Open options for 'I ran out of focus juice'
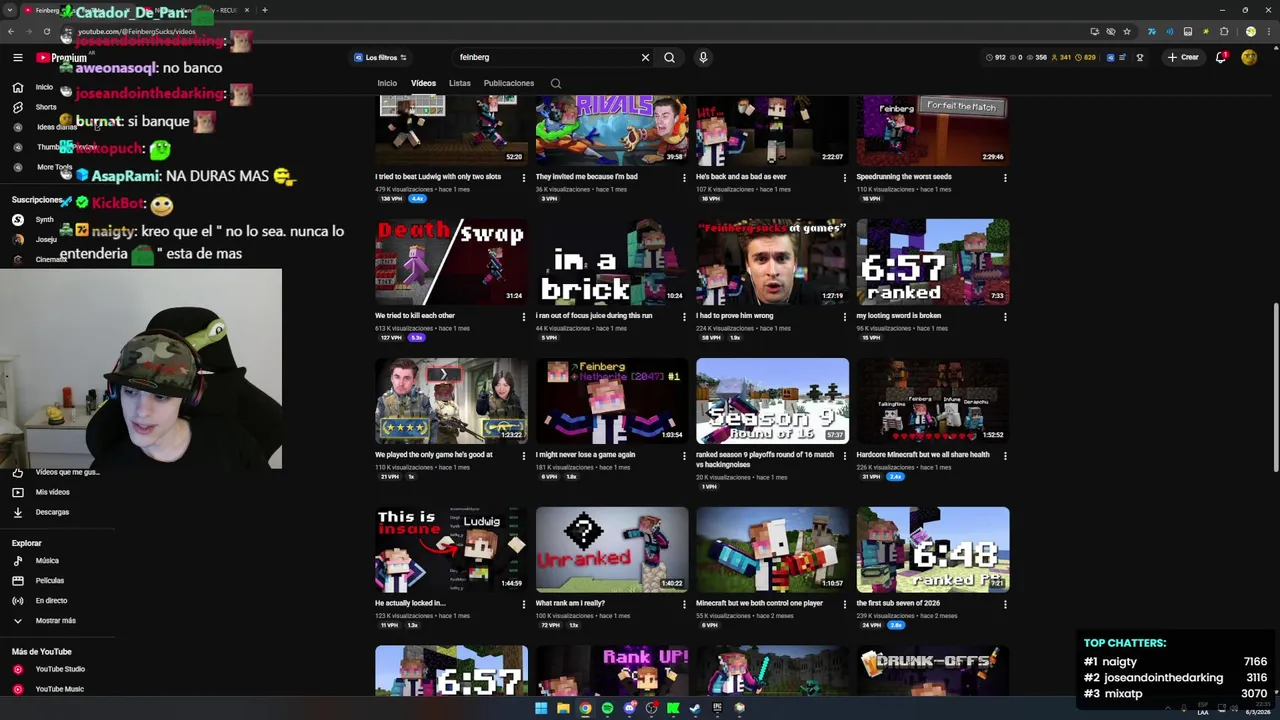The width and height of the screenshot is (1280, 720). 684,317
